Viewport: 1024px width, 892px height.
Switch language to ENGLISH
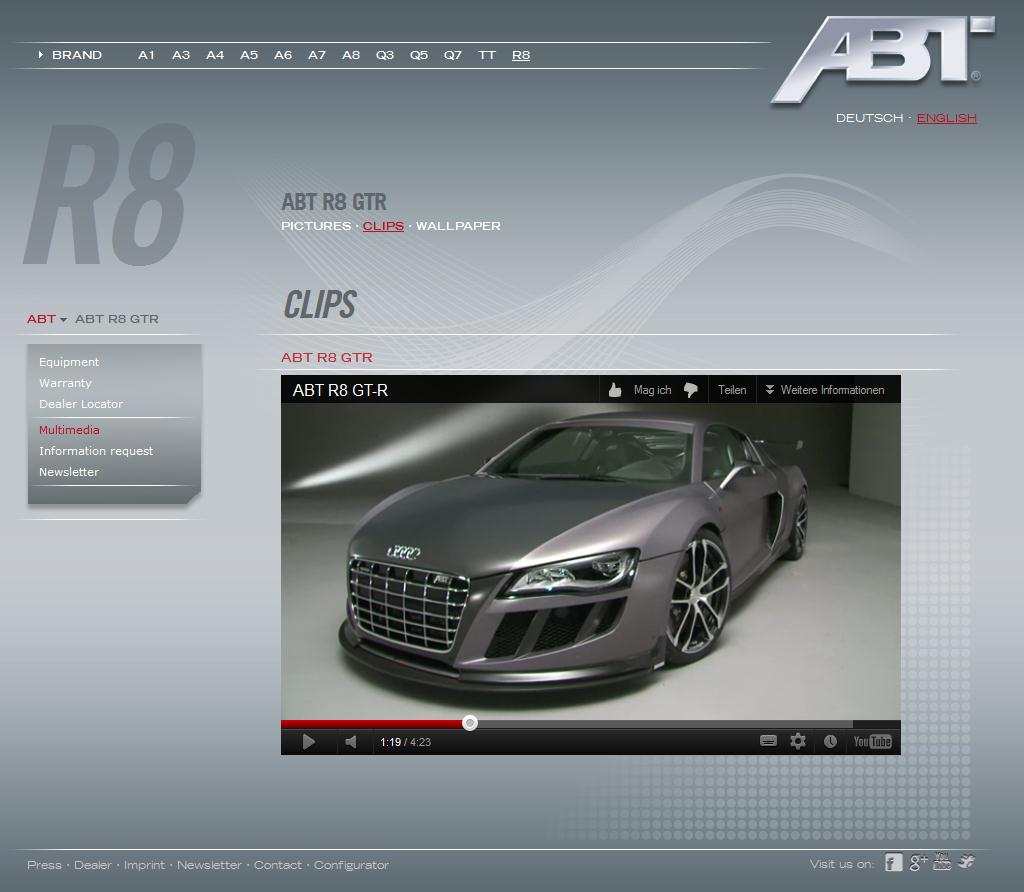click(x=946, y=118)
